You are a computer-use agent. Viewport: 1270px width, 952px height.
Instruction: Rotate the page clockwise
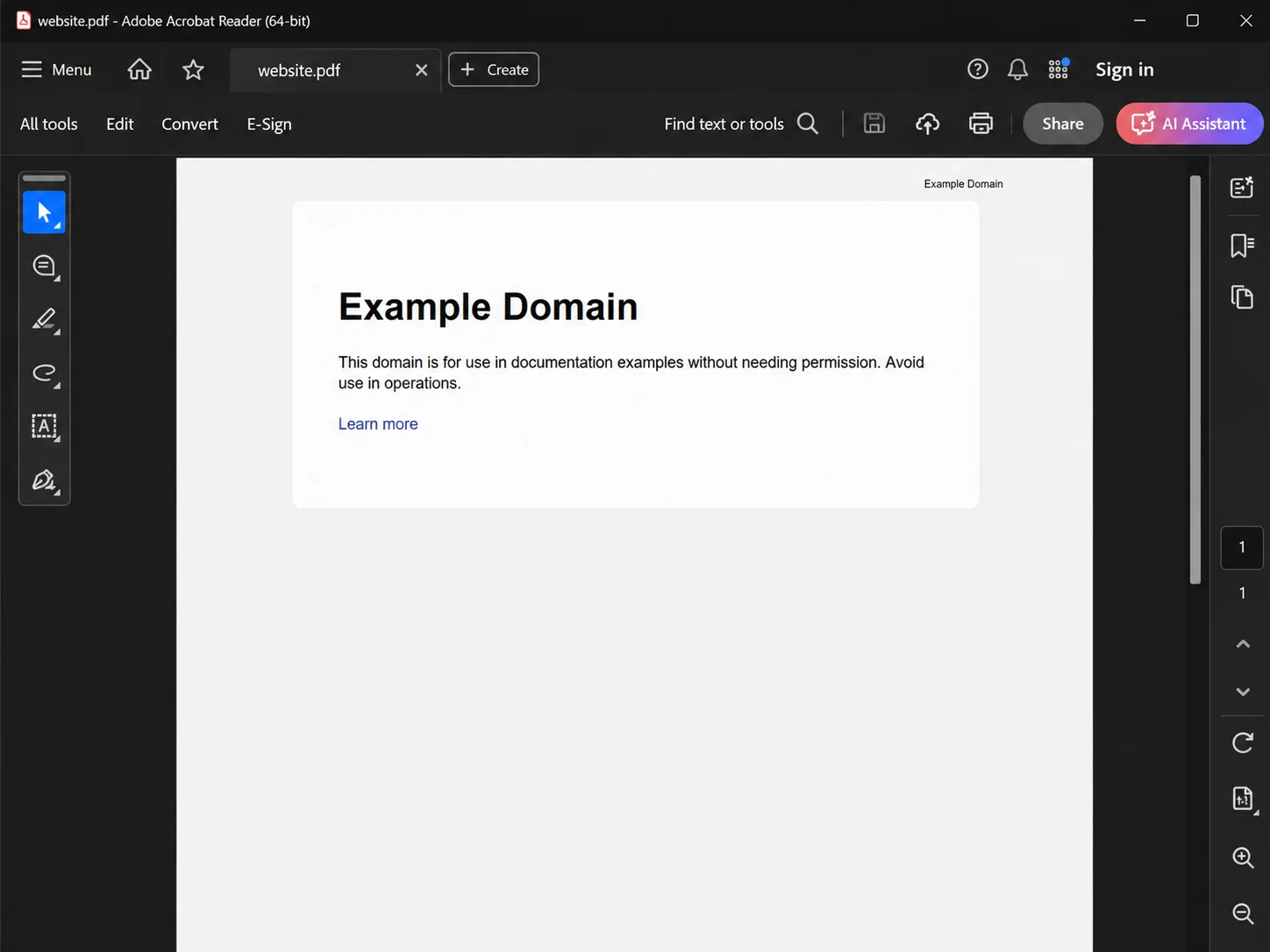1243,742
